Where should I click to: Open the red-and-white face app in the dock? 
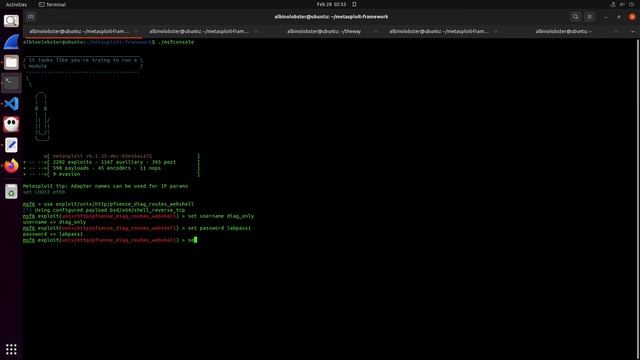click(x=11, y=124)
